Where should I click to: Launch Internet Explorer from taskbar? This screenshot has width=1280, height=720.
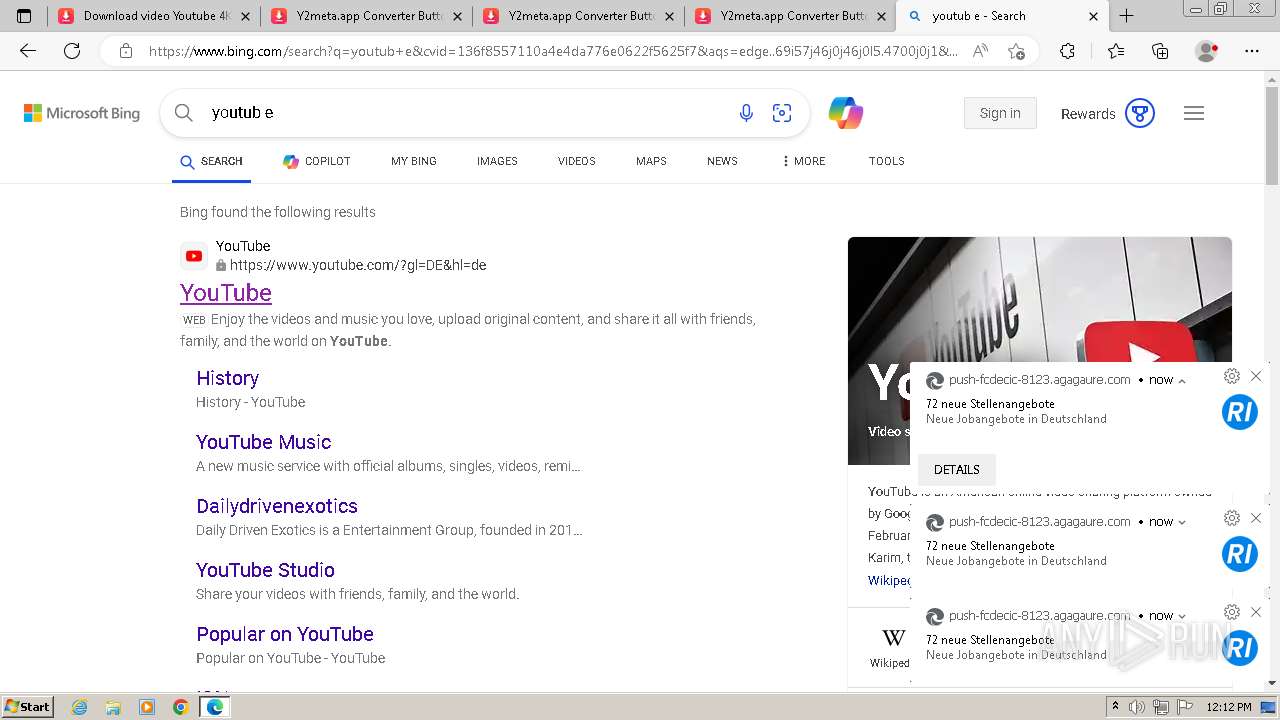tap(79, 707)
